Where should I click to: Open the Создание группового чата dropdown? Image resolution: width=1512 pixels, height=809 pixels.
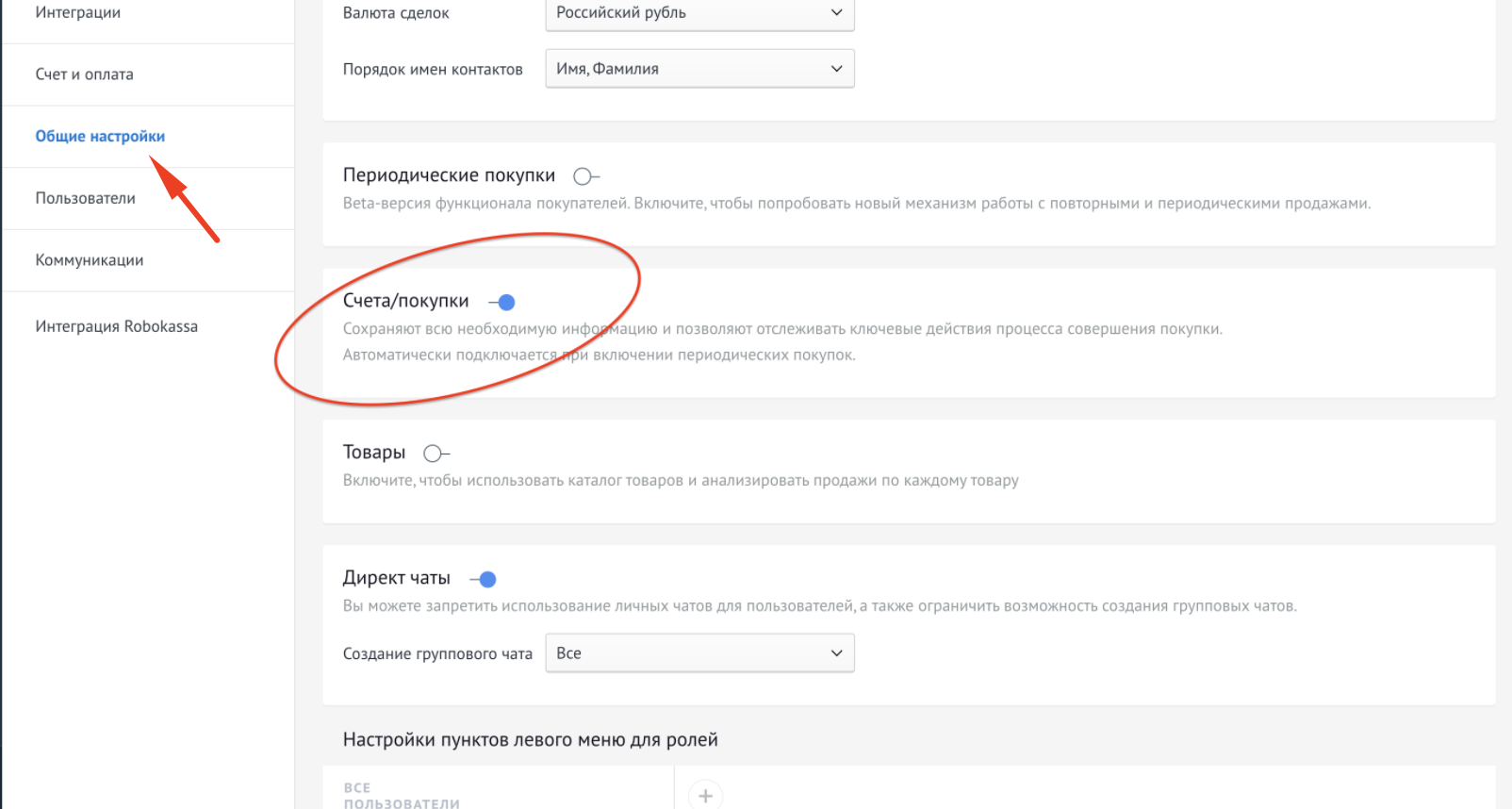pos(699,653)
